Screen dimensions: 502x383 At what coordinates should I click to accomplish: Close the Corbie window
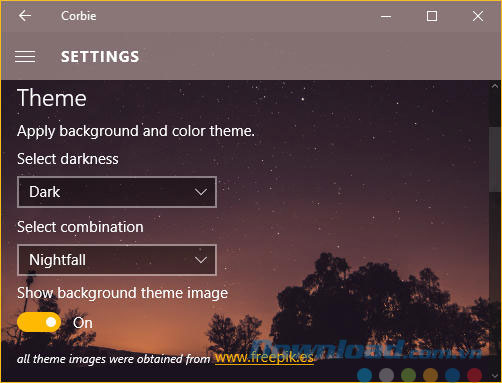click(x=478, y=16)
